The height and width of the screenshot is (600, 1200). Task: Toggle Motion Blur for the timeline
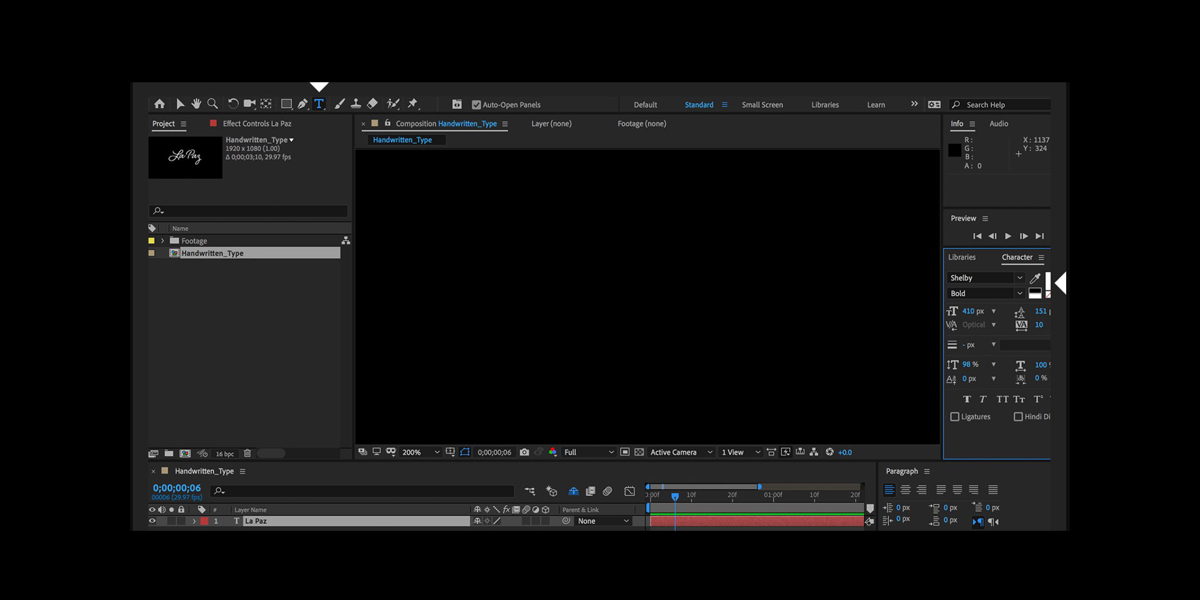(607, 491)
